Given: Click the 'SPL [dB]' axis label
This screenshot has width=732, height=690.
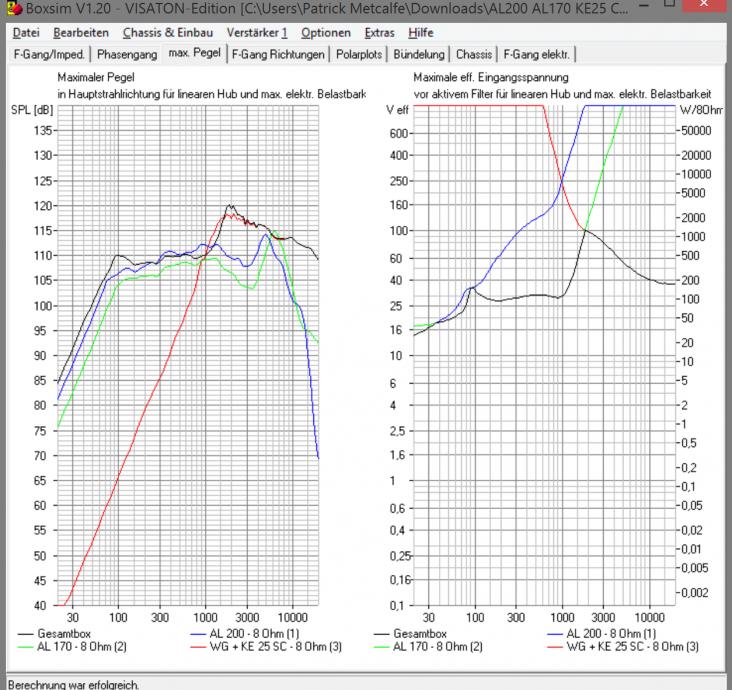Looking at the screenshot, I should (32, 110).
